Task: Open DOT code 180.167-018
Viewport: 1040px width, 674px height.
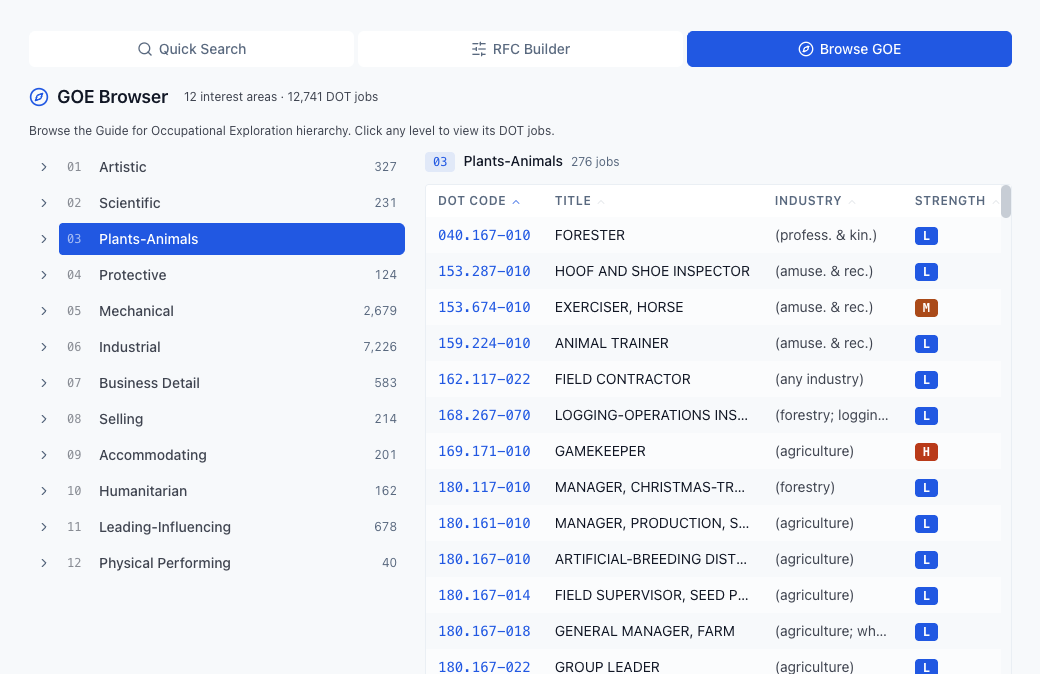Action: [484, 631]
